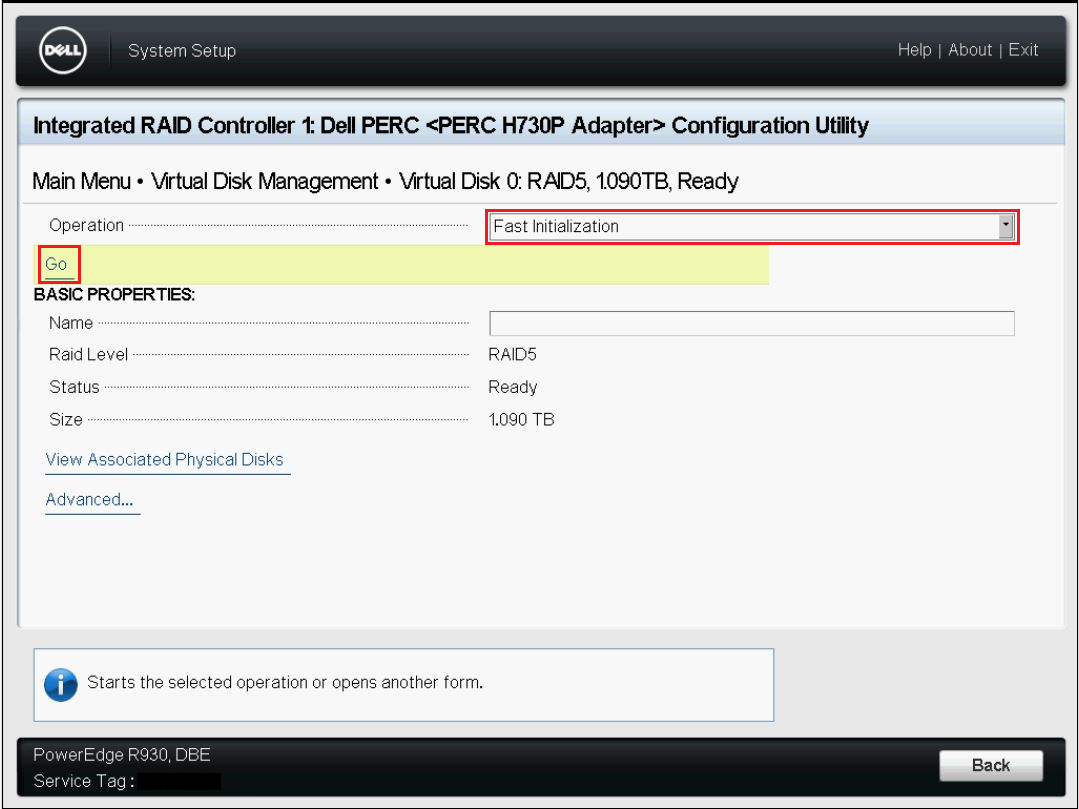The image size is (1079, 809).
Task: Click the BASIC PROPERTIES heading
Action: point(114,294)
